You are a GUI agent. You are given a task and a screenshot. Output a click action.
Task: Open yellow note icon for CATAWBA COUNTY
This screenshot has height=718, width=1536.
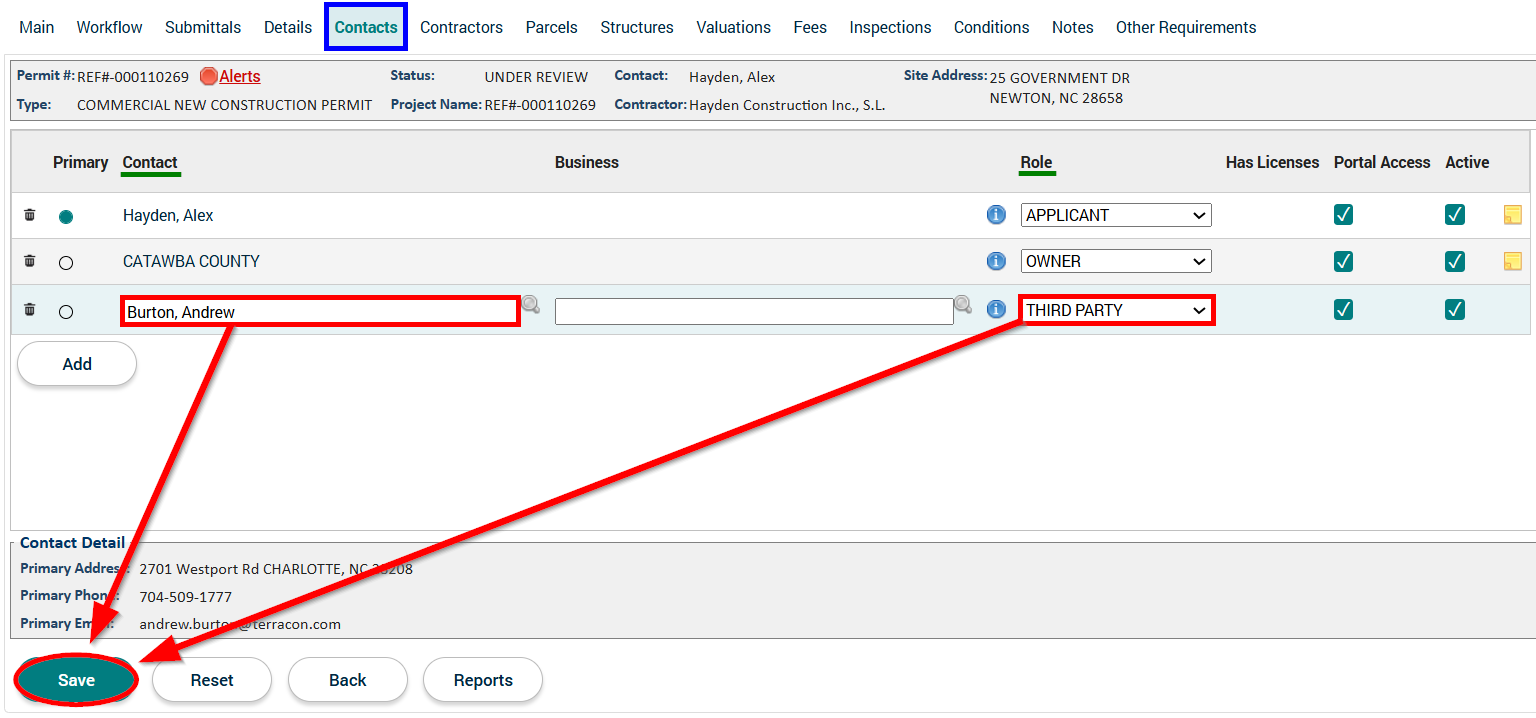tap(1513, 261)
